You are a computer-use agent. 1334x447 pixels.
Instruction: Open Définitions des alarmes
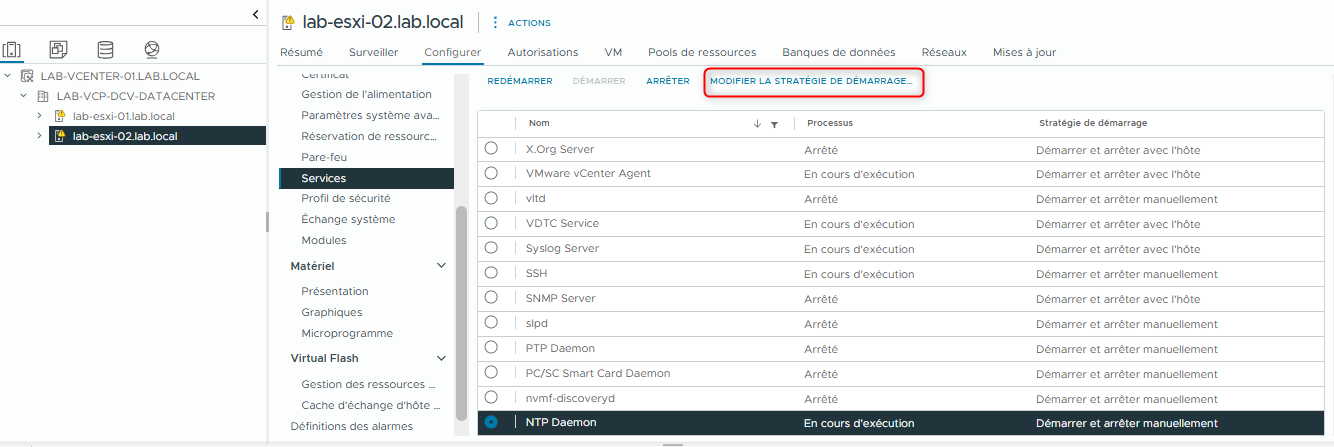tap(351, 426)
